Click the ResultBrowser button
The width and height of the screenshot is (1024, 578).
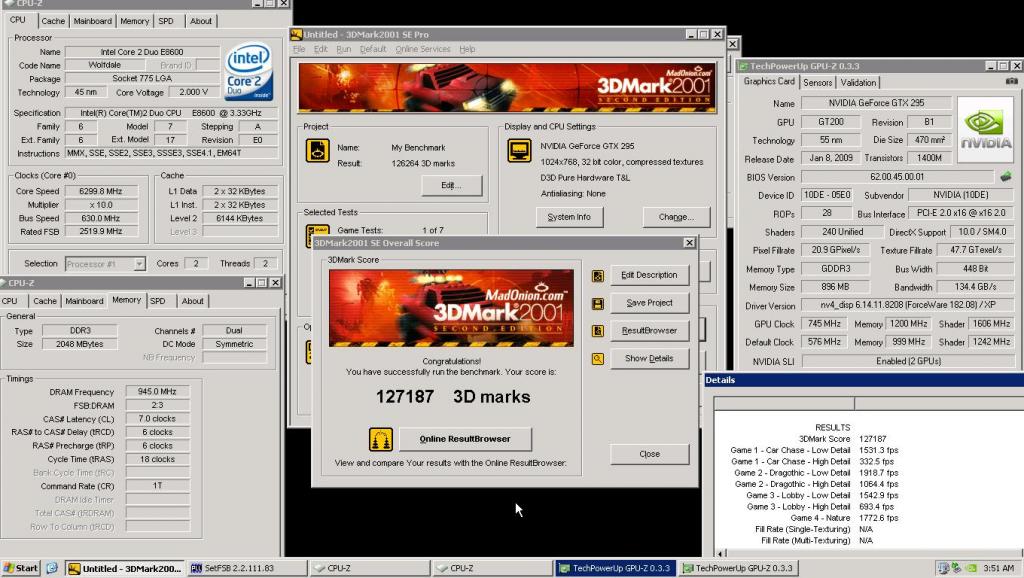coord(649,331)
